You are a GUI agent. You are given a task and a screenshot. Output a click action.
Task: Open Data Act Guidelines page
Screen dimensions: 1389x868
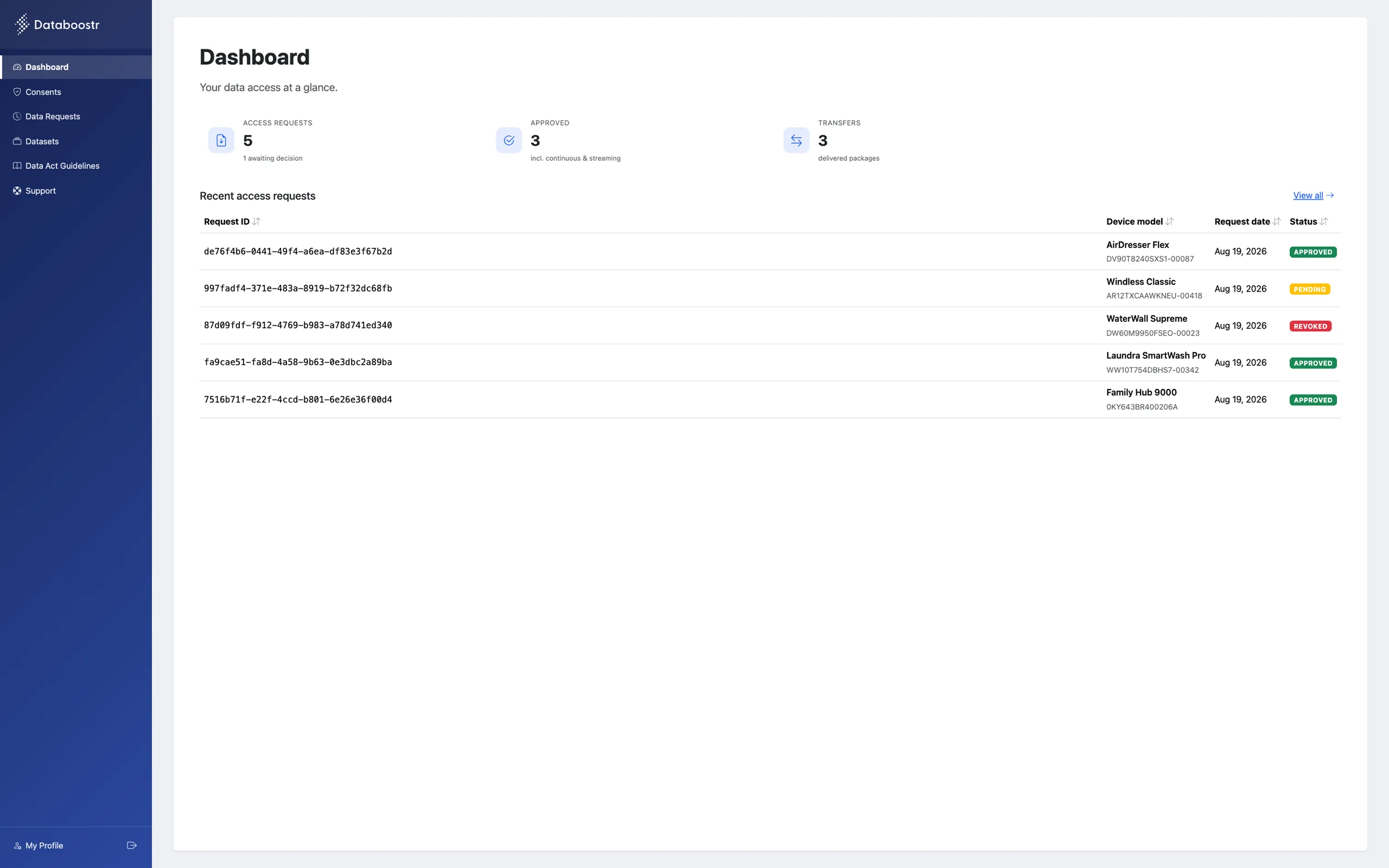(x=76, y=166)
